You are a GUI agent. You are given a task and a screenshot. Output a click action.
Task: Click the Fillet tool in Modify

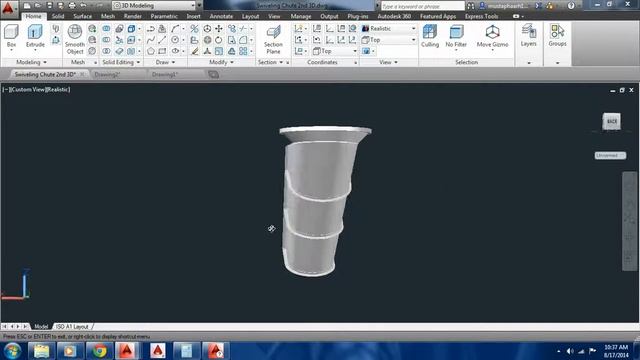point(243,40)
